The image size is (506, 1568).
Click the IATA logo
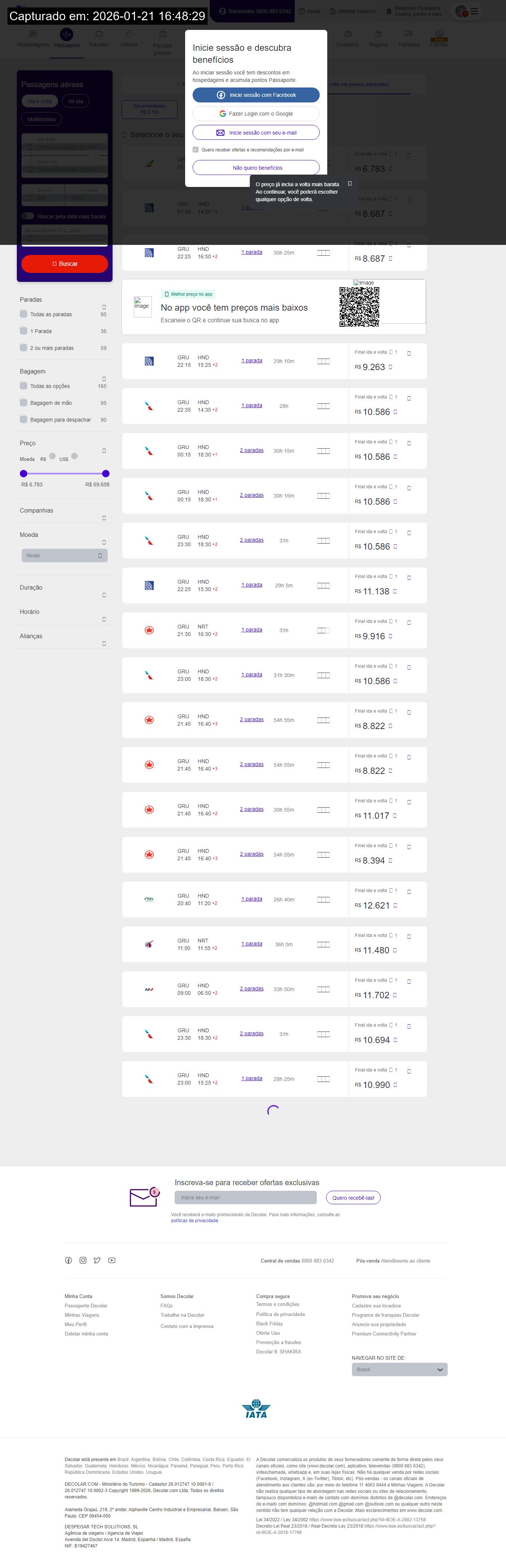256,1408
